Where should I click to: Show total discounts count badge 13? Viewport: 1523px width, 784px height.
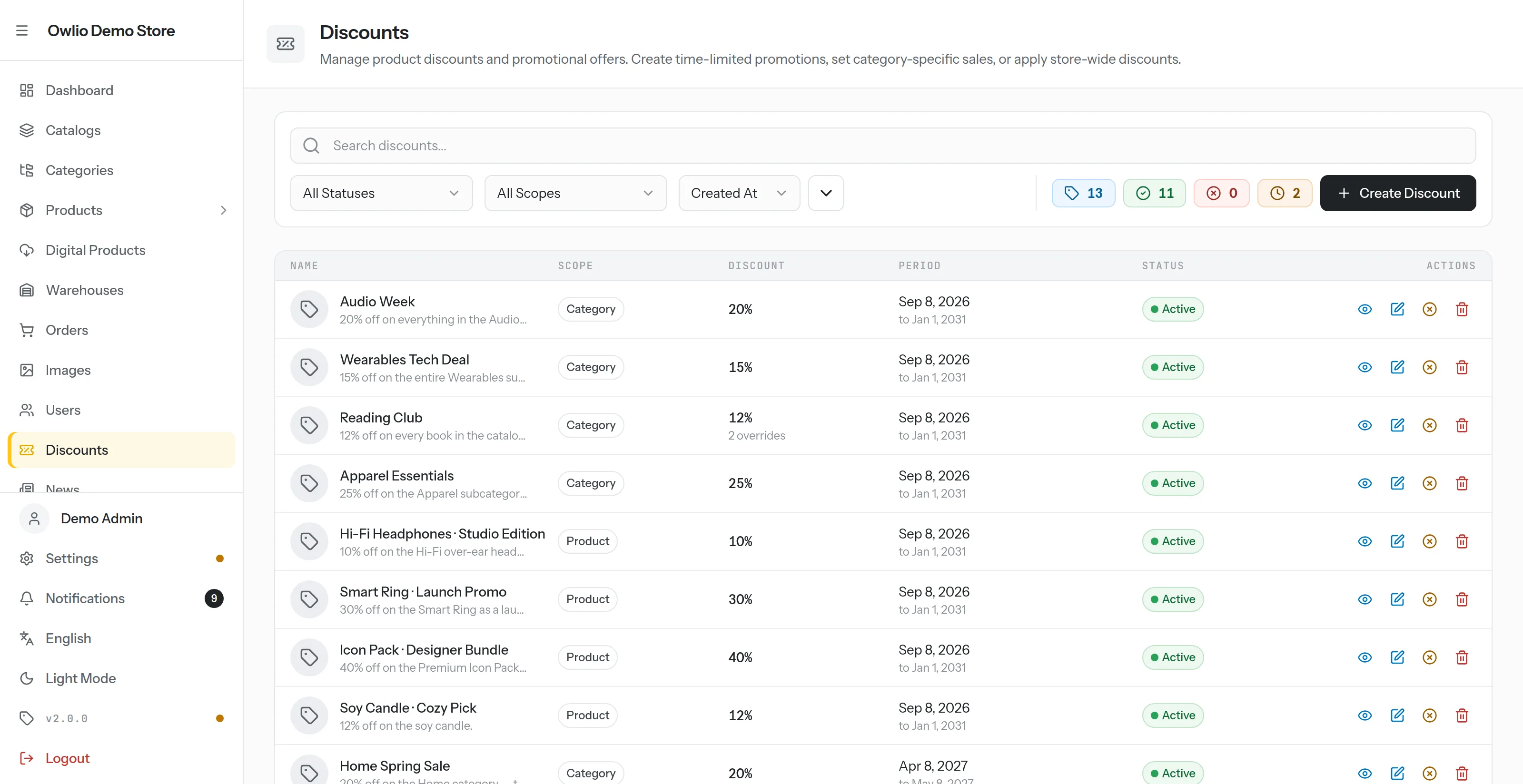pyautogui.click(x=1083, y=193)
